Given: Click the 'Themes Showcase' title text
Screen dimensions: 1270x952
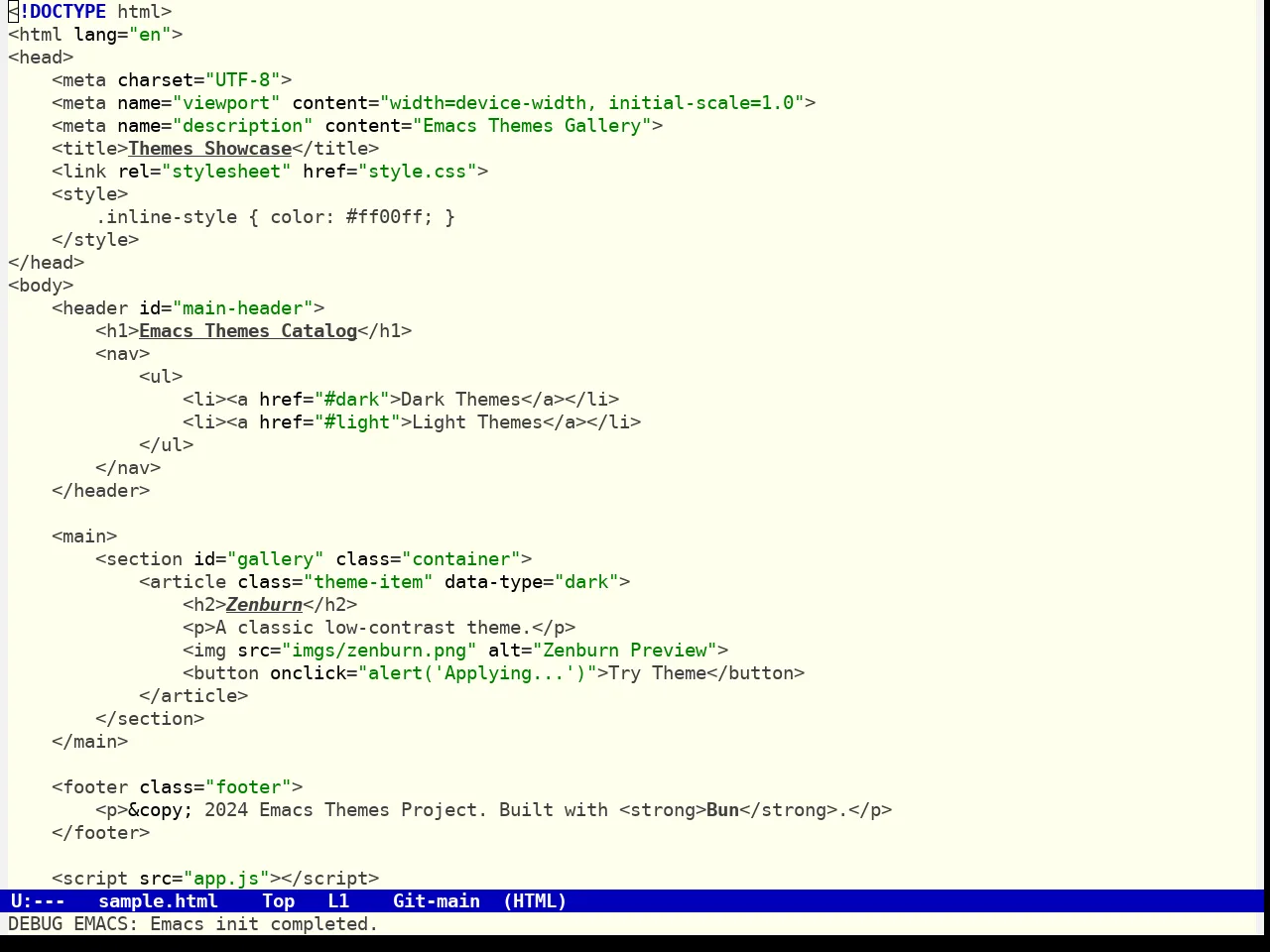Looking at the screenshot, I should pyautogui.click(x=209, y=149).
